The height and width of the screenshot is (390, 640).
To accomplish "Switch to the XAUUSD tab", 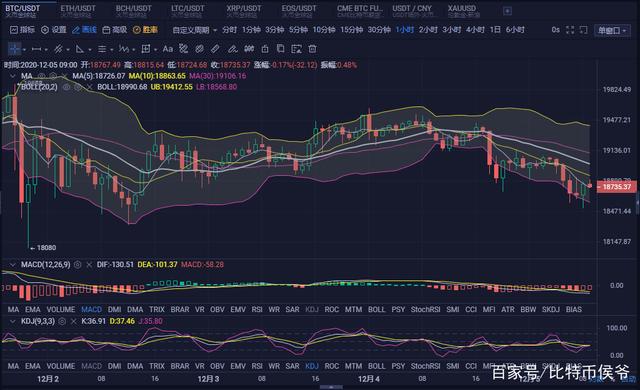I will pos(463,11).
